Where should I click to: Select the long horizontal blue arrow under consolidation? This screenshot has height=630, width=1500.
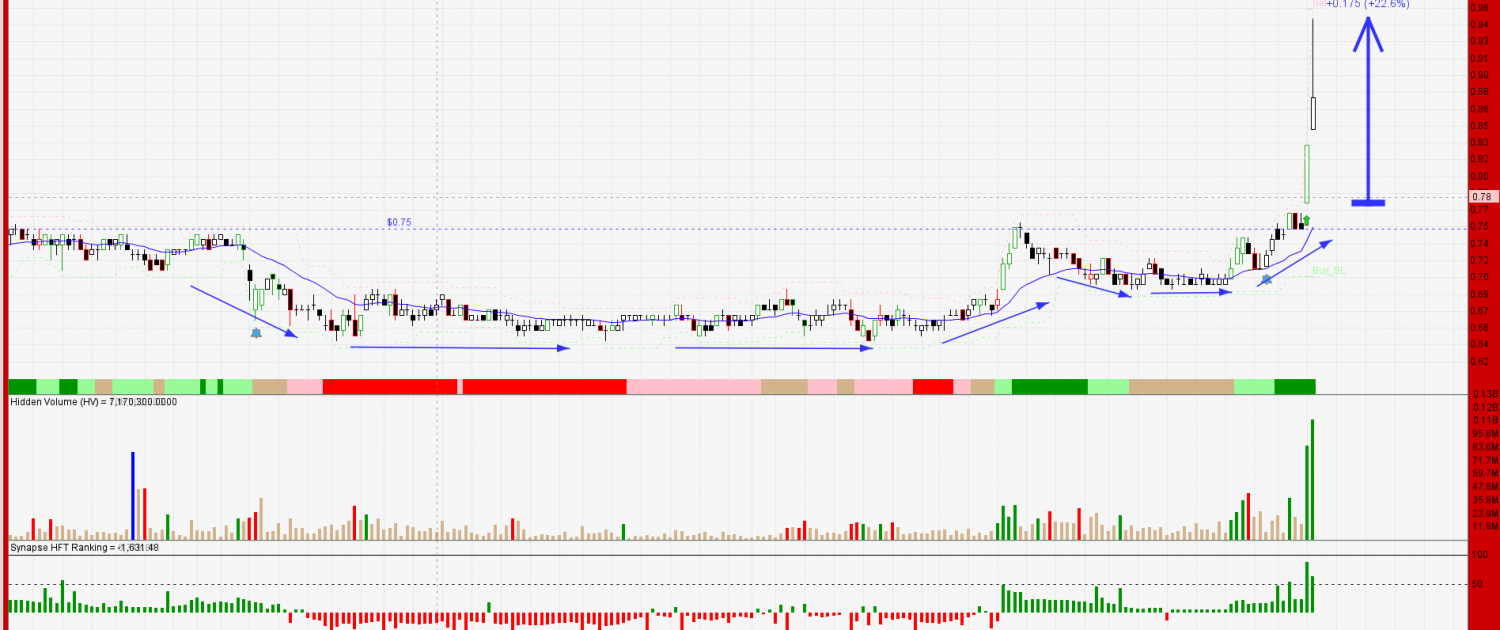click(x=459, y=348)
